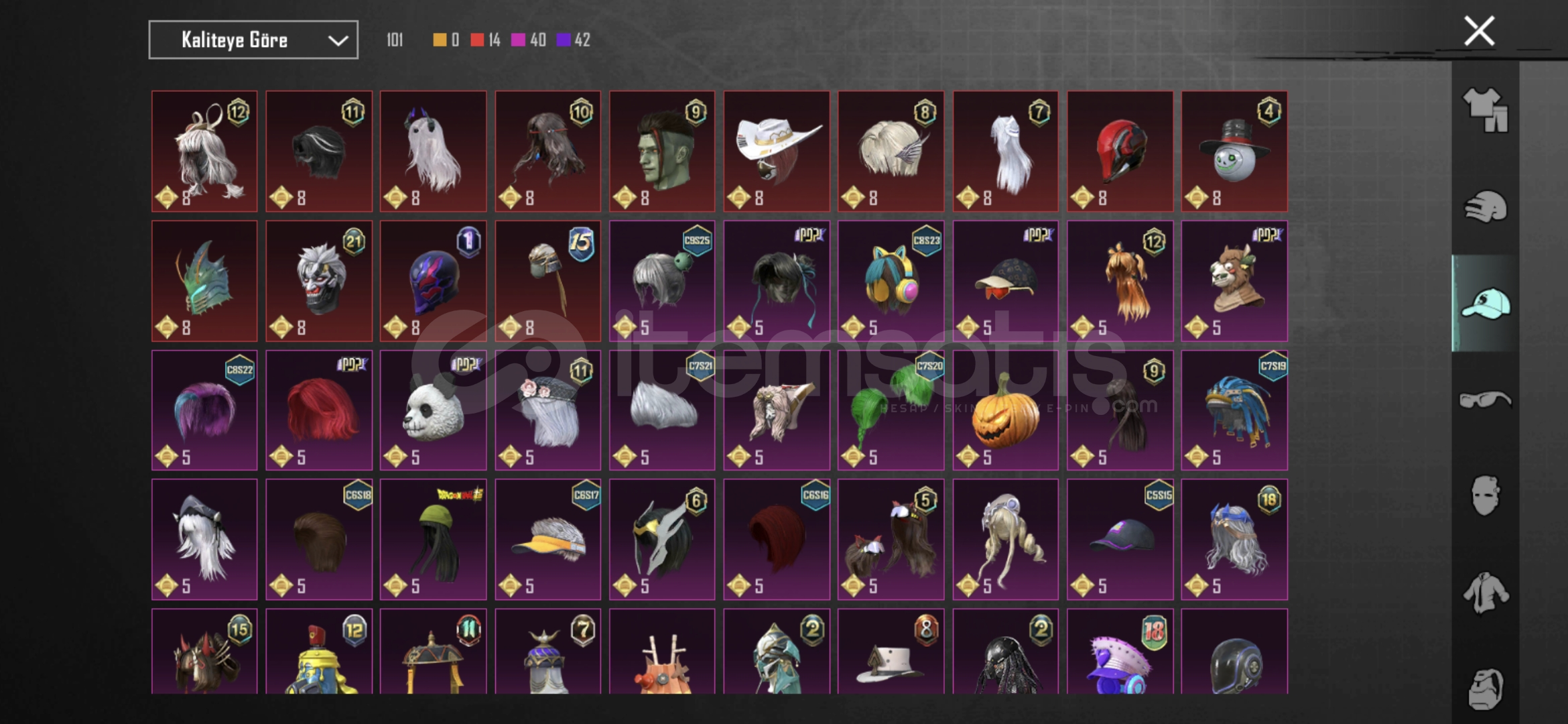Select the jack-o-lantern pumpkin head item
Image resolution: width=1568 pixels, height=724 pixels.
coord(1005,410)
